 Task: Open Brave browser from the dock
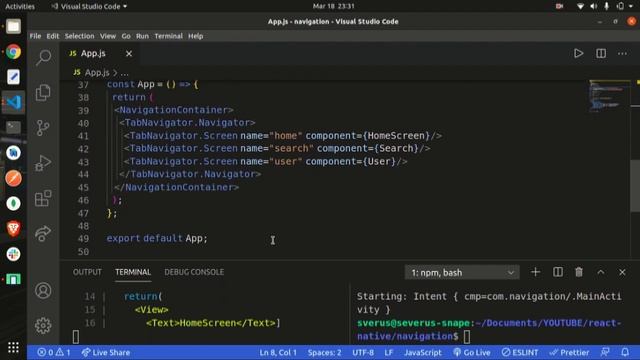click(x=13, y=229)
